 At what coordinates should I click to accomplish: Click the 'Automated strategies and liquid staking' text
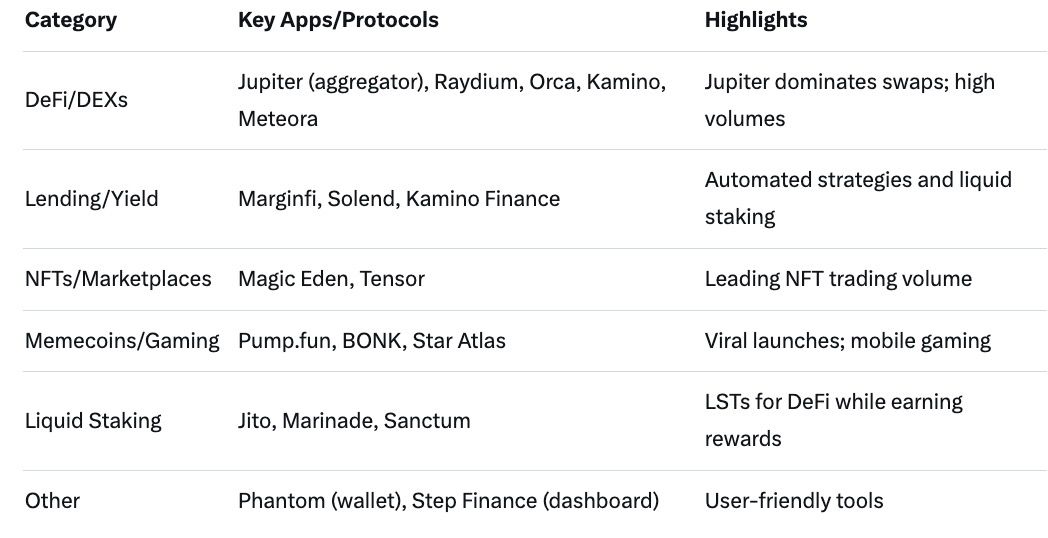[858, 198]
